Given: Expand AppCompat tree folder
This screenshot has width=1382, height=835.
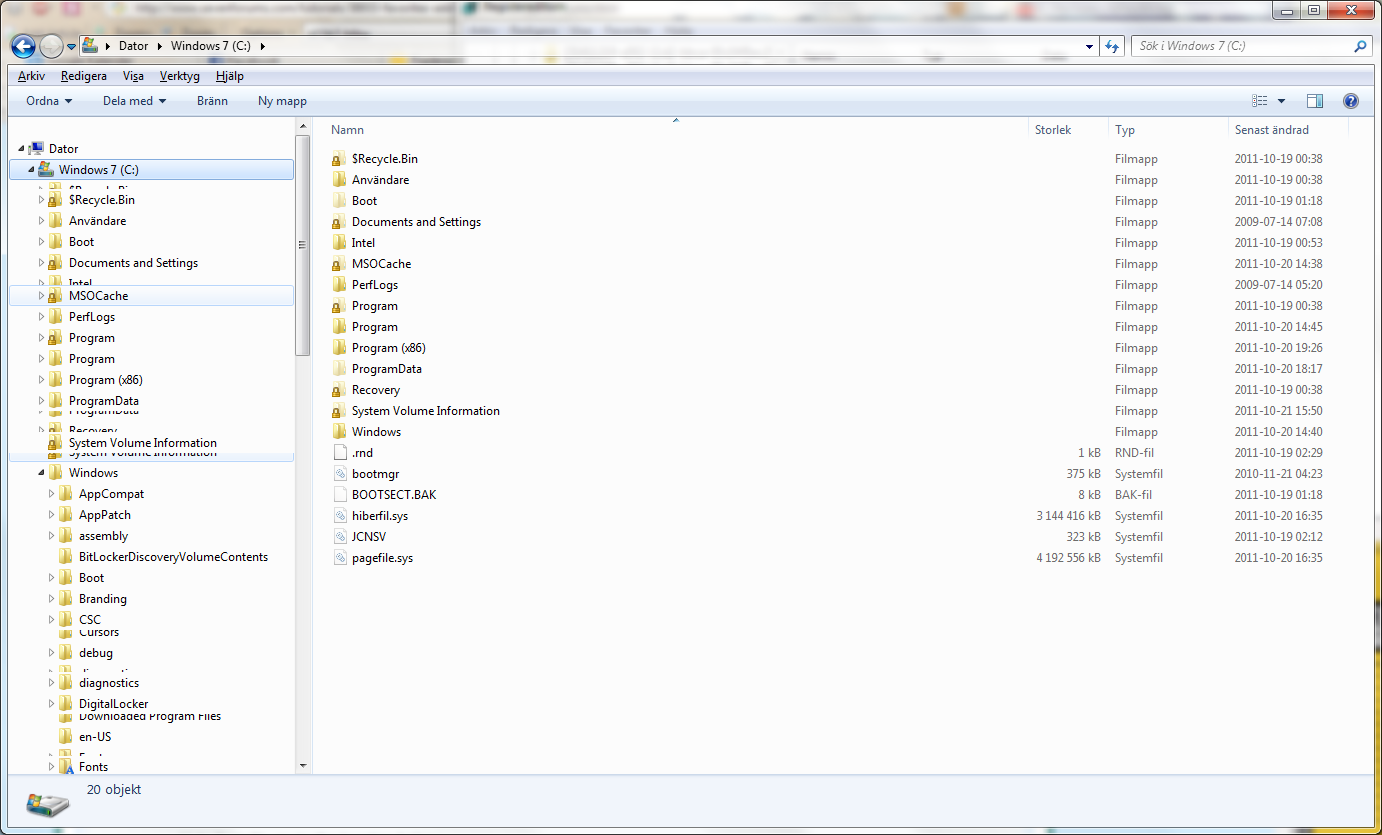Looking at the screenshot, I should 51,494.
